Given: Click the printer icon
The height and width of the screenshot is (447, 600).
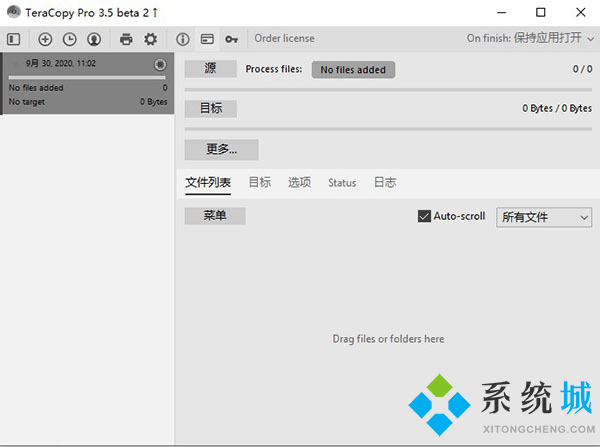Looking at the screenshot, I should click(126, 39).
